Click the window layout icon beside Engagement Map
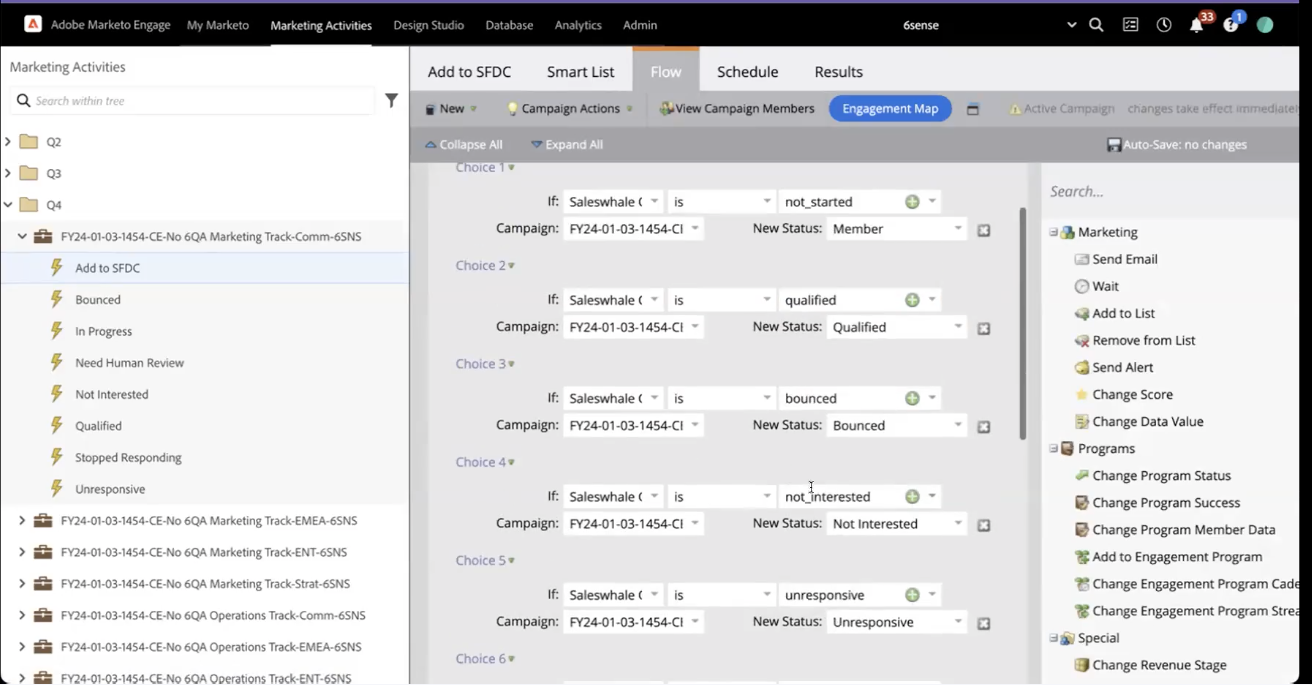This screenshot has width=1312, height=686. (972, 109)
